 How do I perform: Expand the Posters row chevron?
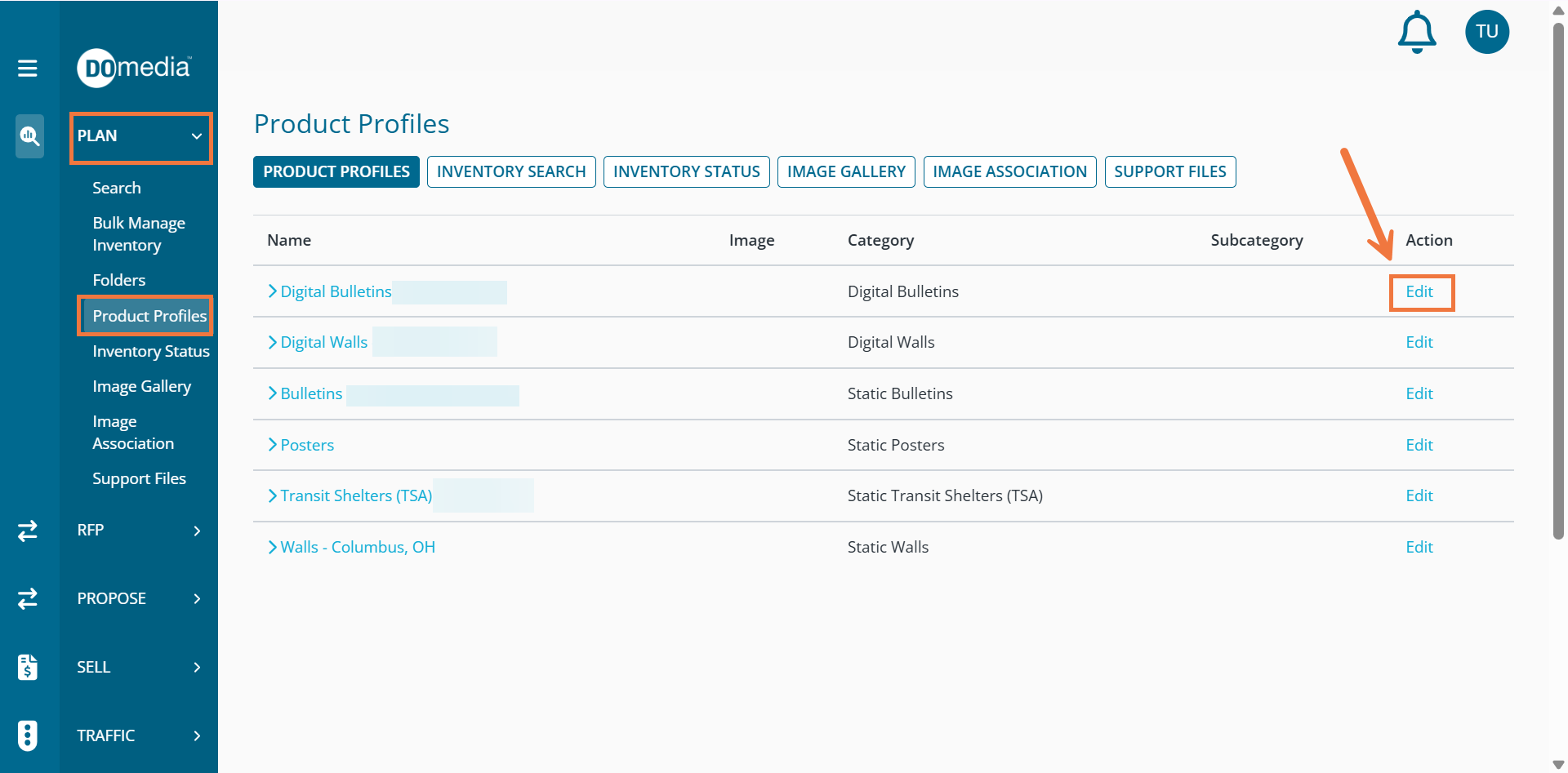click(x=273, y=445)
